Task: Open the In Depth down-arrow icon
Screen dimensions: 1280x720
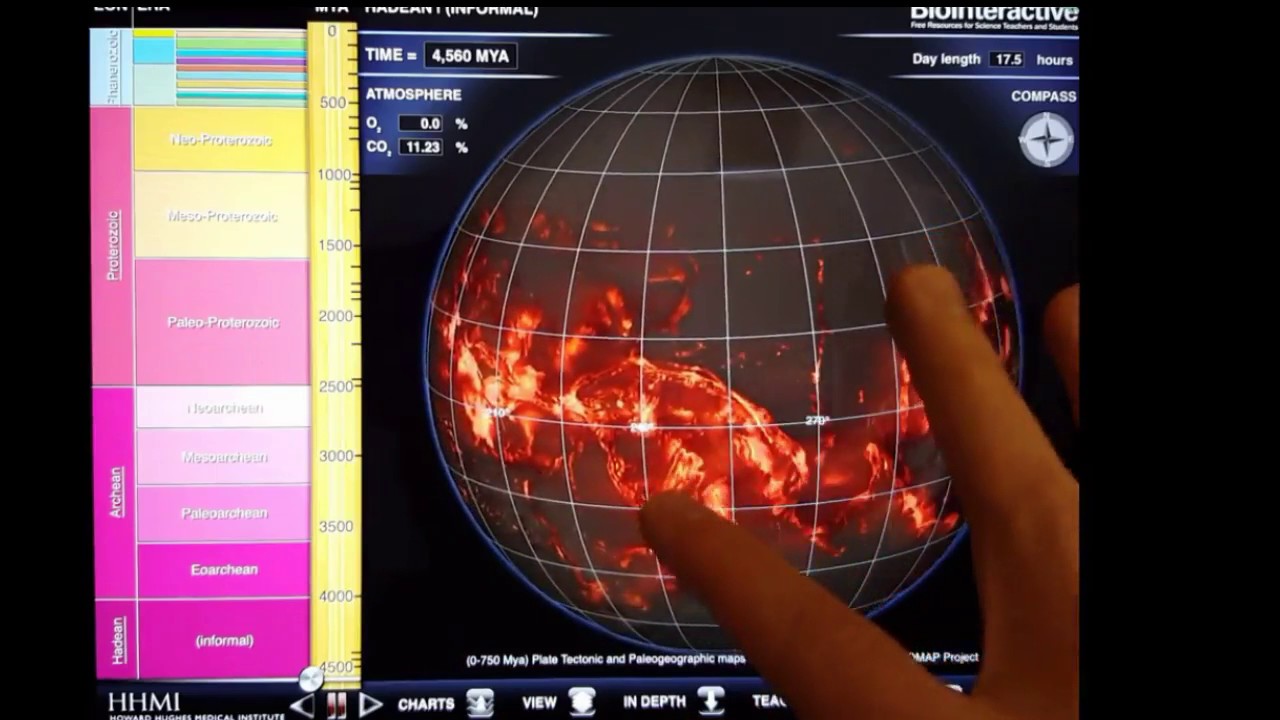Action: (711, 701)
